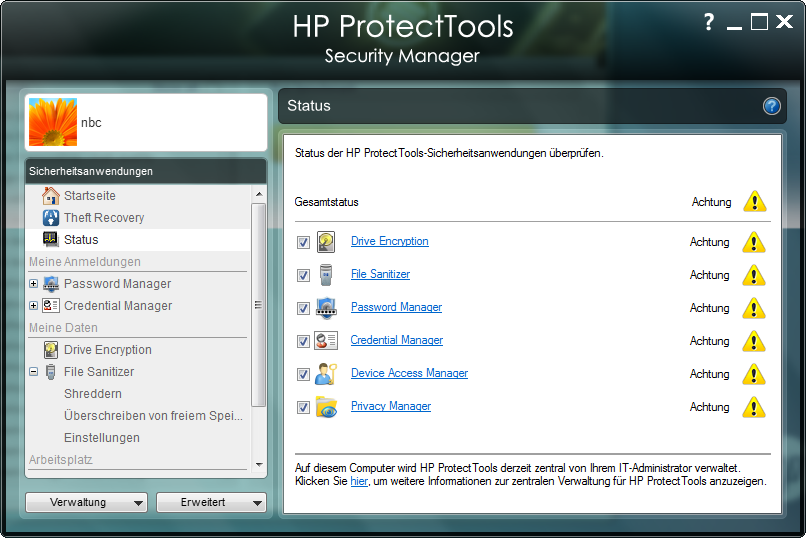Click the Drive Encryption warning triangle
The height and width of the screenshot is (538, 806).
pyautogui.click(x=754, y=242)
